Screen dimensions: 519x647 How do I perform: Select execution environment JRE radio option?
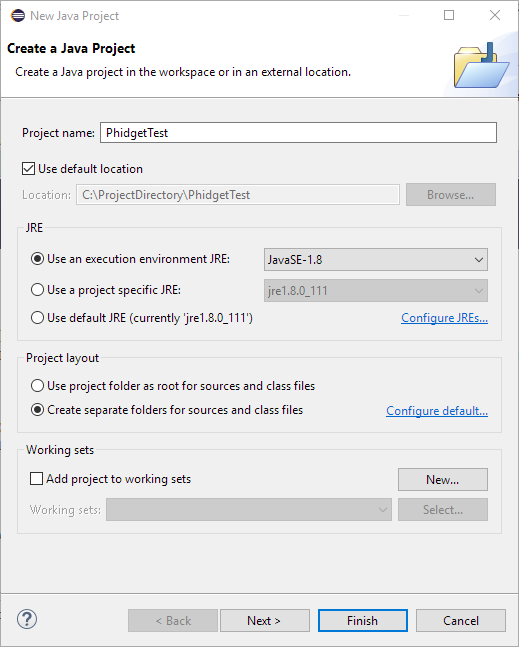[x=38, y=259]
